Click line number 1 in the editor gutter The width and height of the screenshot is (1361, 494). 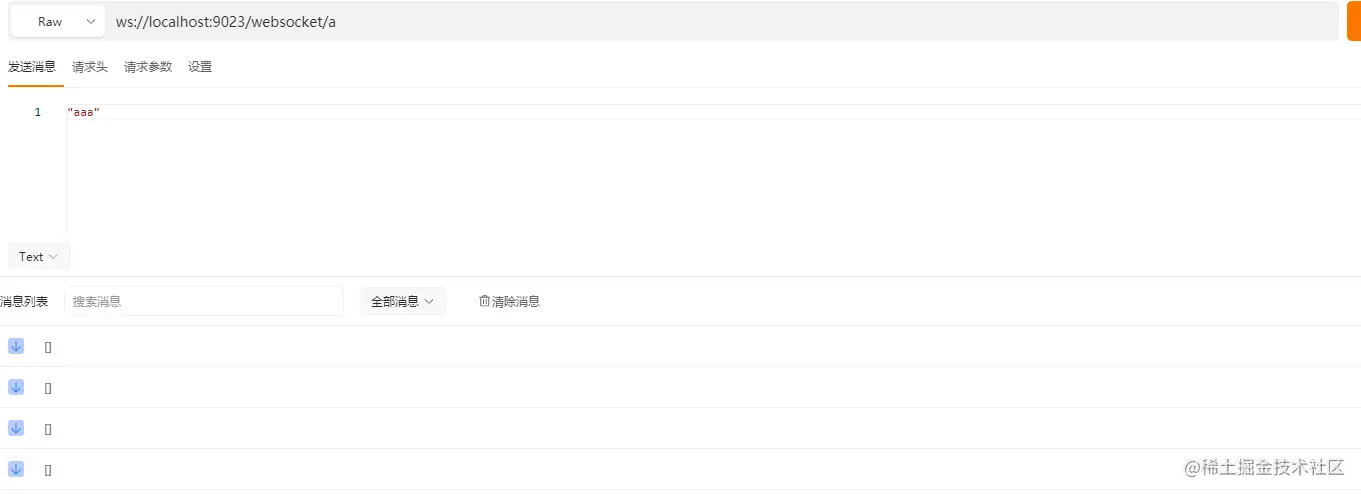(x=38, y=112)
